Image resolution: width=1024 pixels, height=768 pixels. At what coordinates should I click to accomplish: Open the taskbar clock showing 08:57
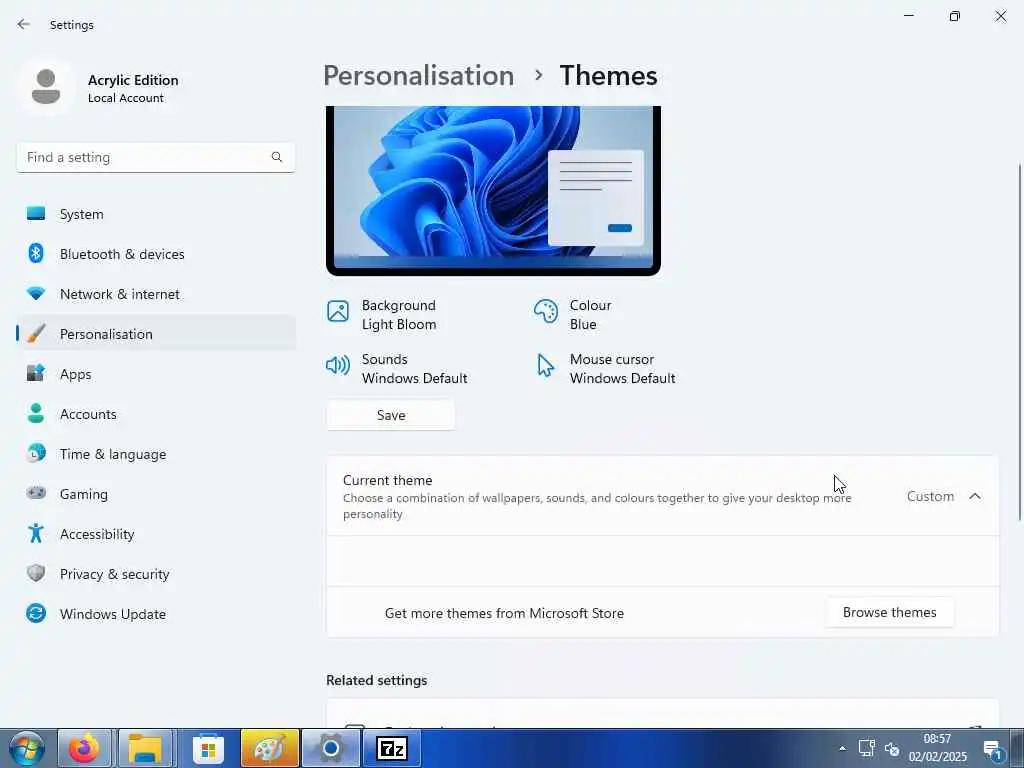(x=937, y=748)
